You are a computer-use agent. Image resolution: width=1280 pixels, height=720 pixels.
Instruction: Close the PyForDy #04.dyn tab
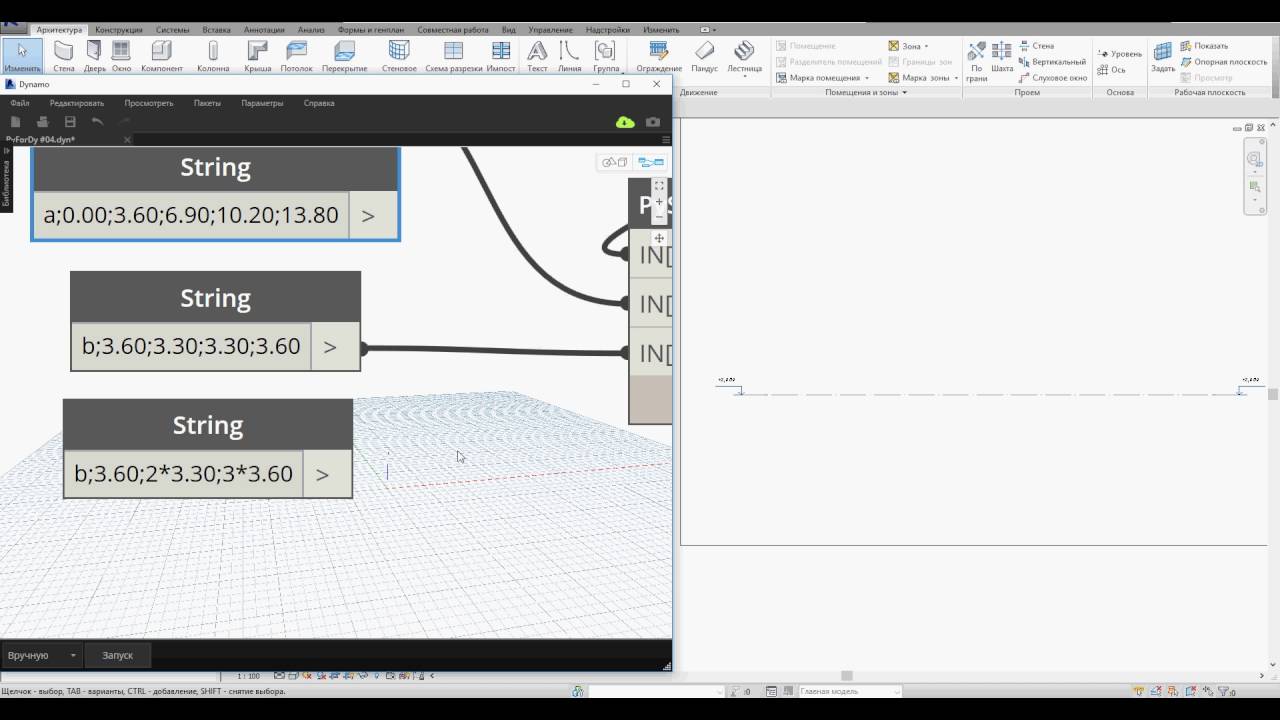coord(127,140)
